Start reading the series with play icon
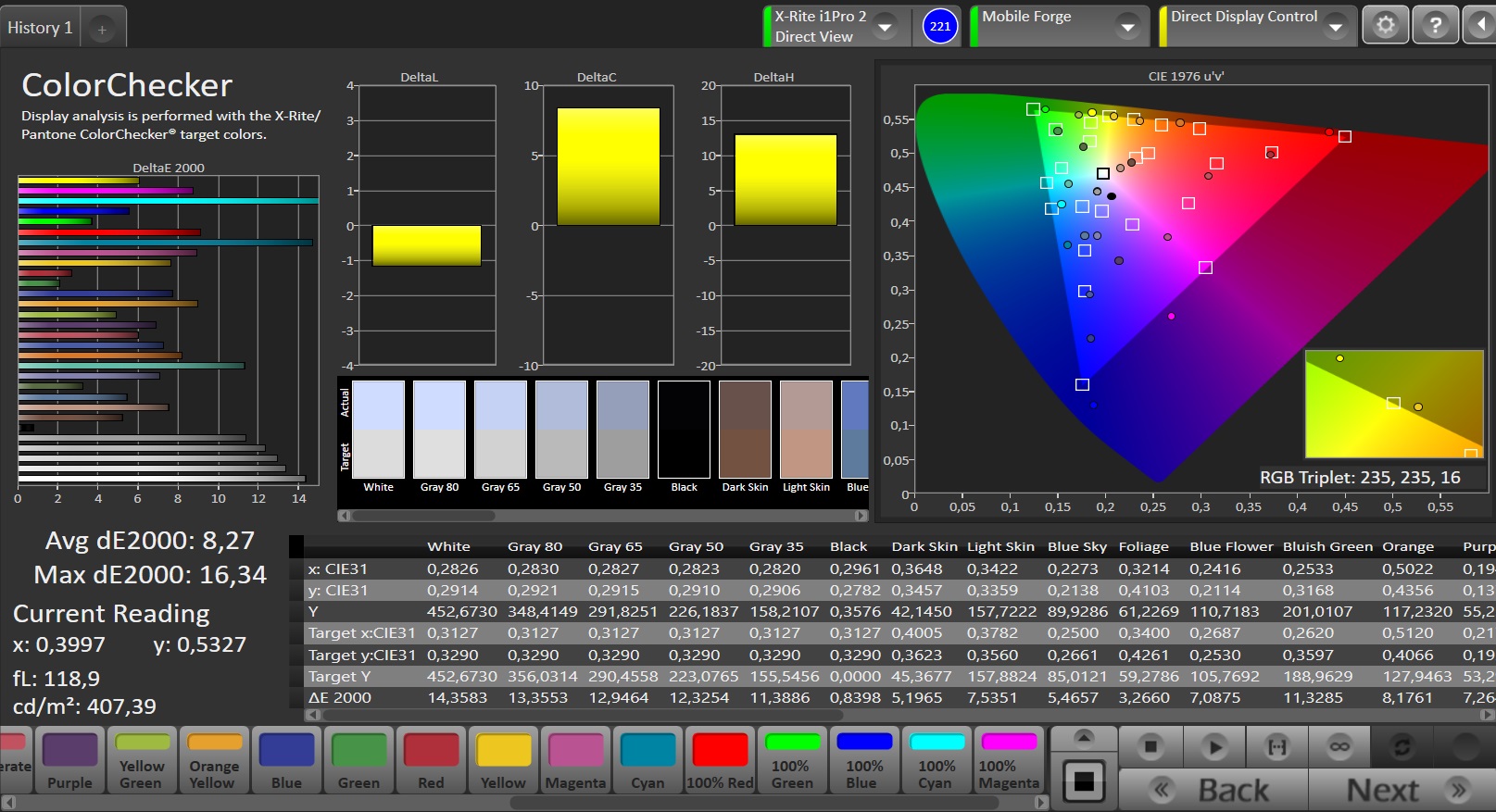 pyautogui.click(x=1213, y=746)
